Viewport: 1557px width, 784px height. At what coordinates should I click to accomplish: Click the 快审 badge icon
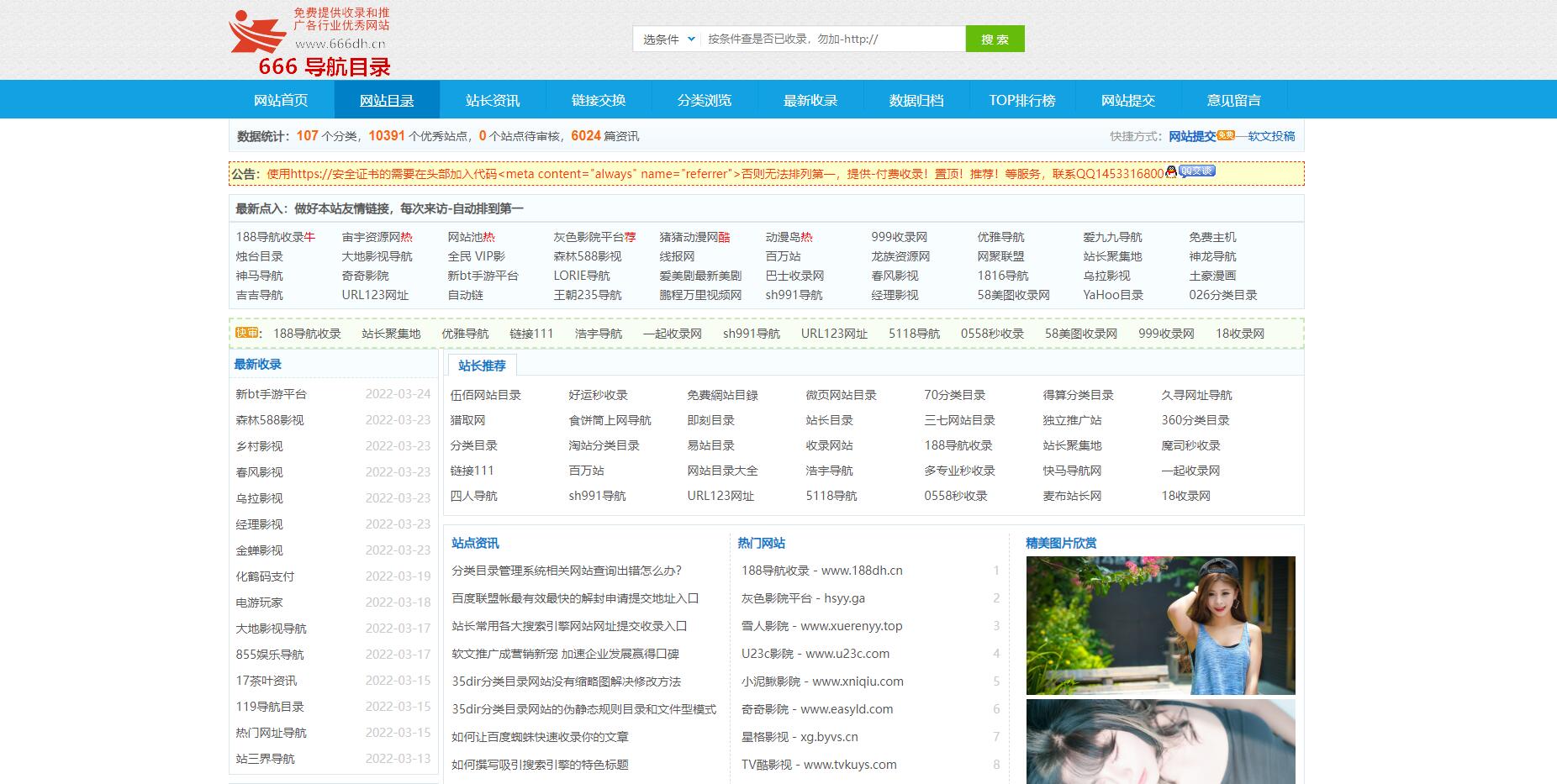pos(247,333)
